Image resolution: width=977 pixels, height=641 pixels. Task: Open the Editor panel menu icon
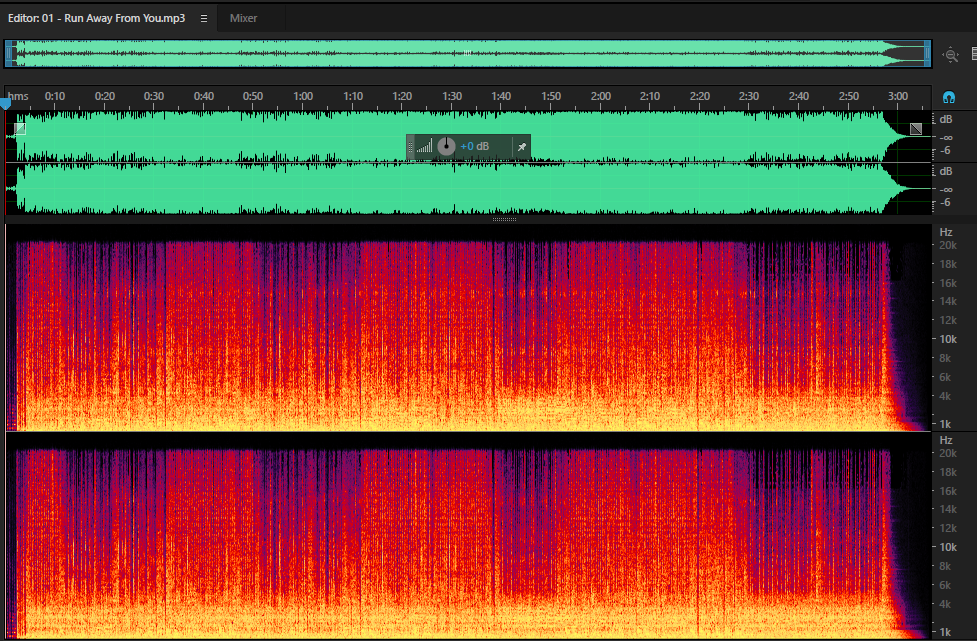[x=204, y=19]
